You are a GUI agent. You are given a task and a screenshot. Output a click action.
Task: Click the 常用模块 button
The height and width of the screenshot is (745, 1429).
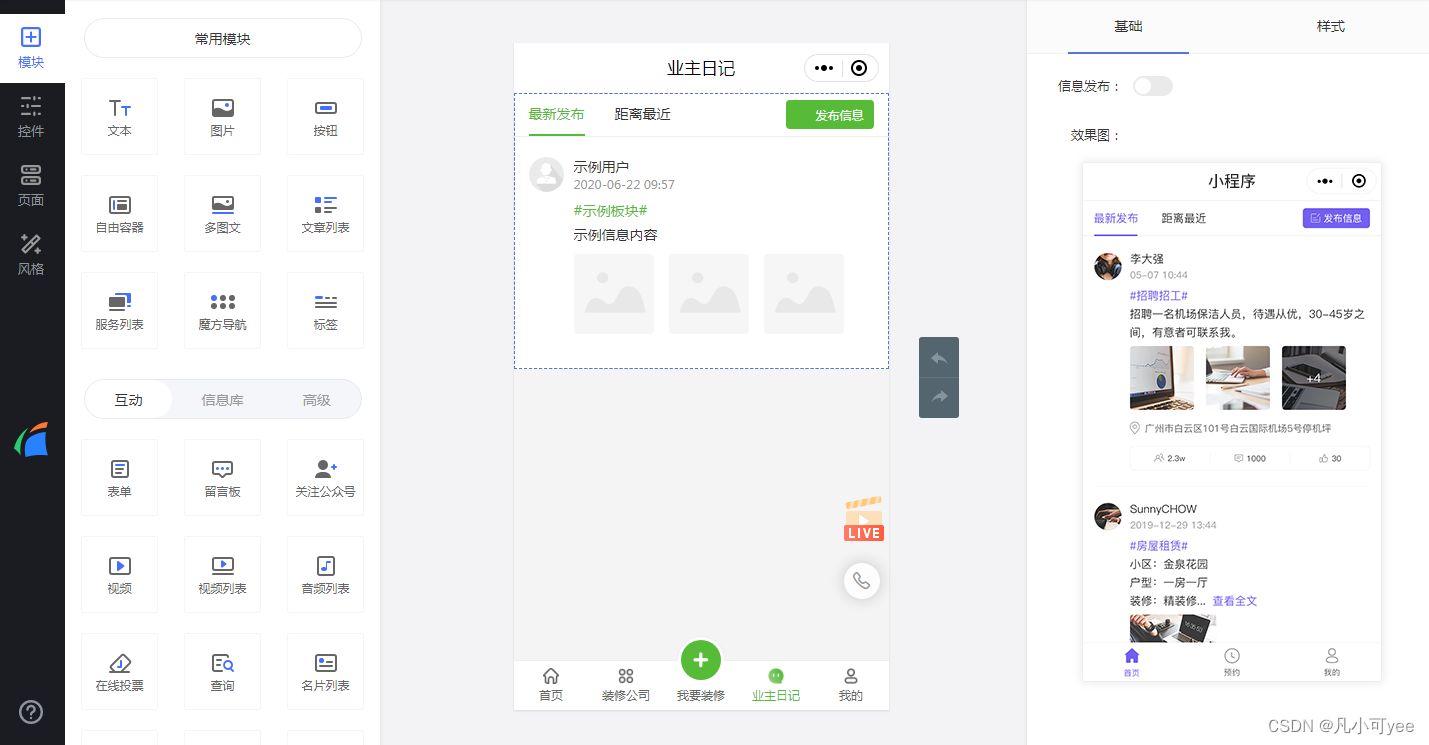[x=223, y=39]
